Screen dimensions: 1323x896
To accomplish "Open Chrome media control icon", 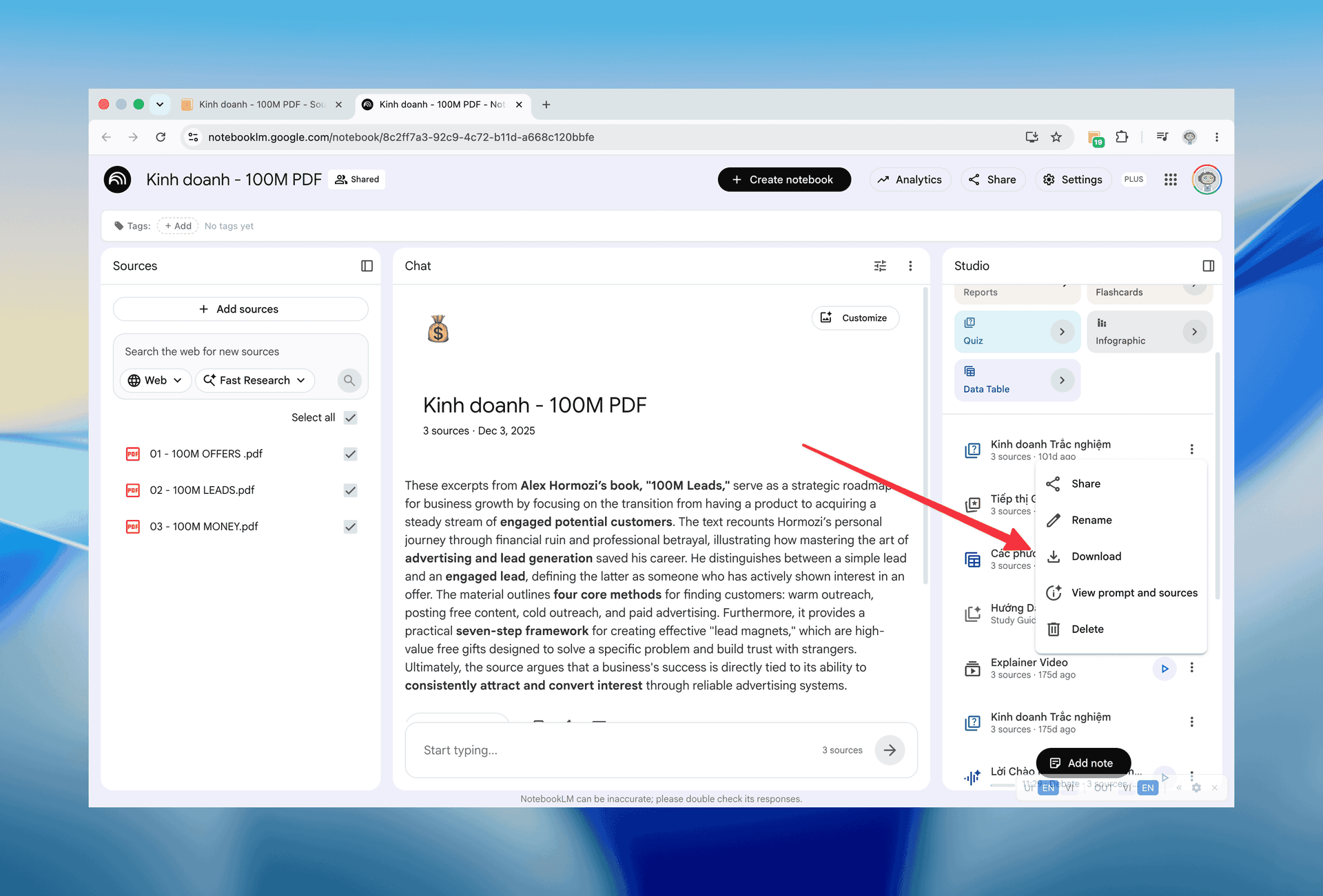I will pyautogui.click(x=1162, y=137).
